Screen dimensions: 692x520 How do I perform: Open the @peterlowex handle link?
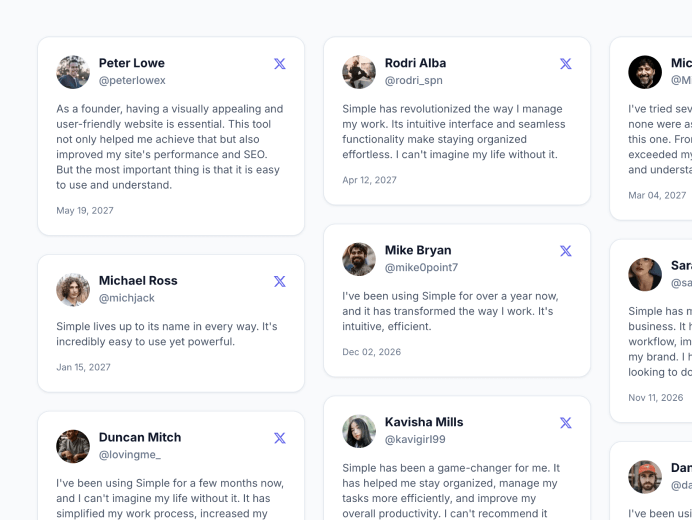(132, 81)
